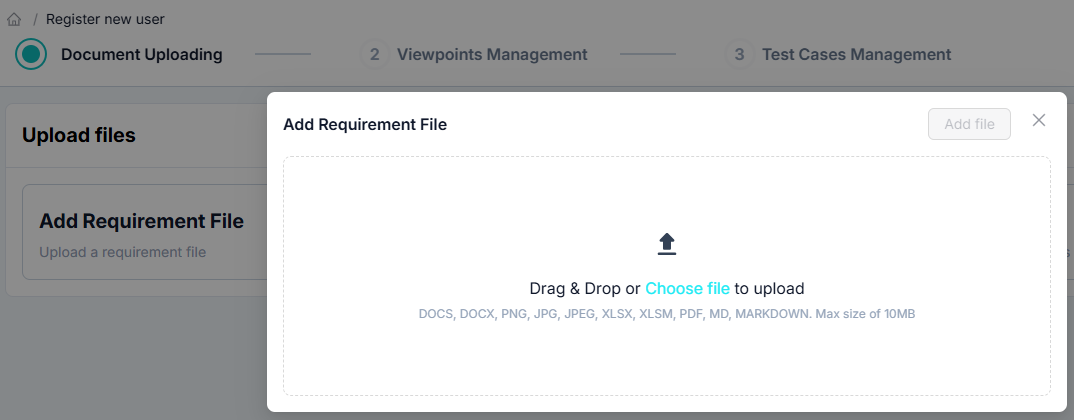The width and height of the screenshot is (1074, 420).
Task: Select step 2 number circle
Action: pyautogui.click(x=374, y=54)
